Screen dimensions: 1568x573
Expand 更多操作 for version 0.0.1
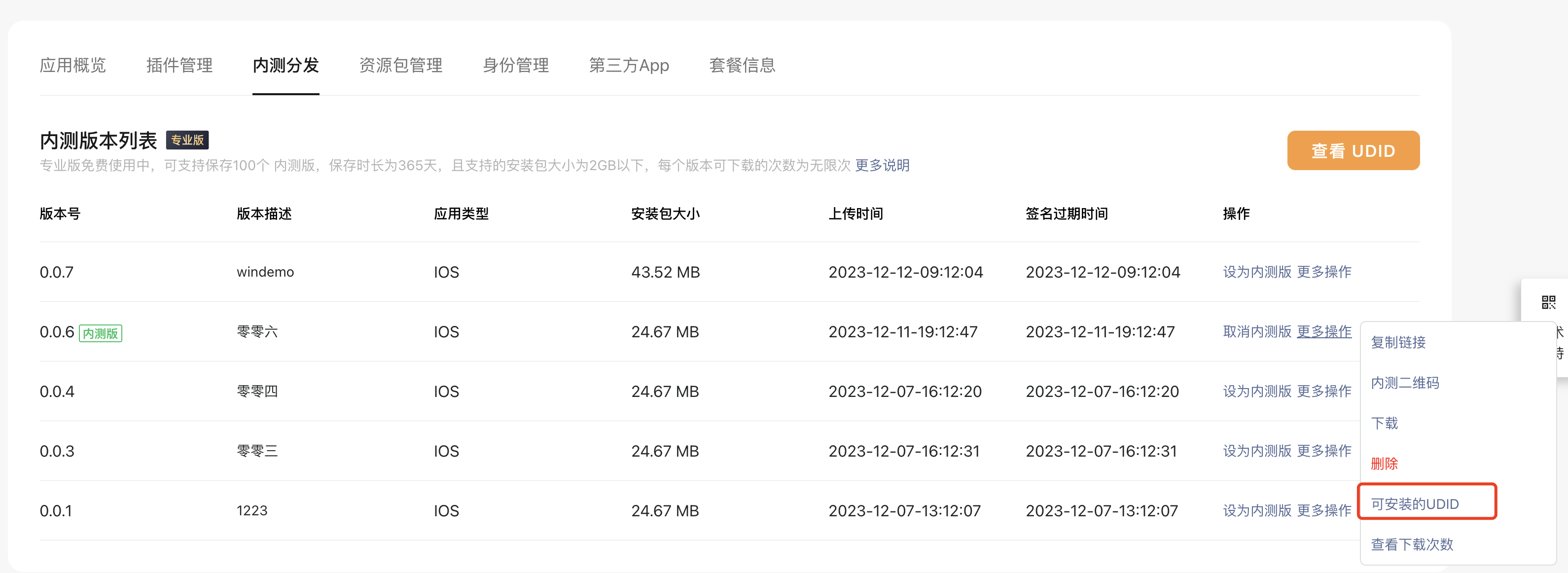point(1323,510)
